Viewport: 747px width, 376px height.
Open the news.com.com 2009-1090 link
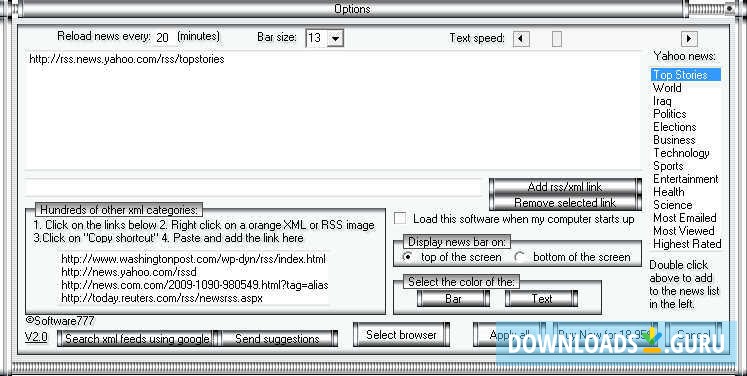(194, 285)
